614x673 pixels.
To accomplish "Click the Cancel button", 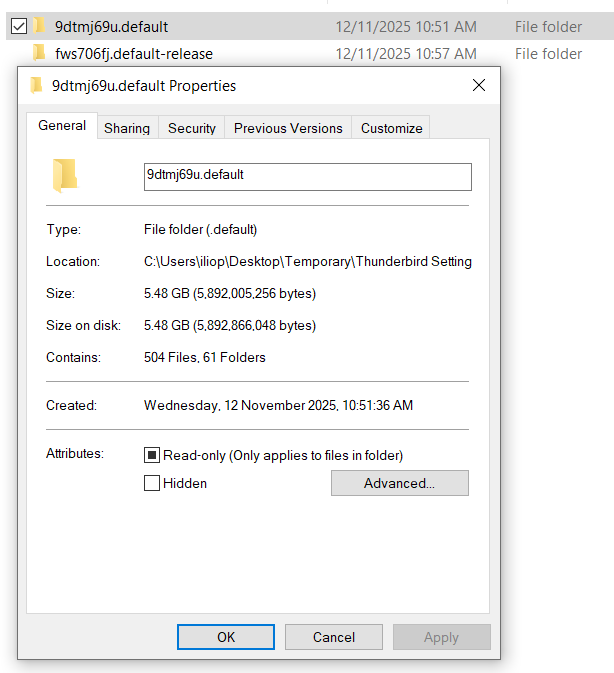I will pyautogui.click(x=334, y=637).
